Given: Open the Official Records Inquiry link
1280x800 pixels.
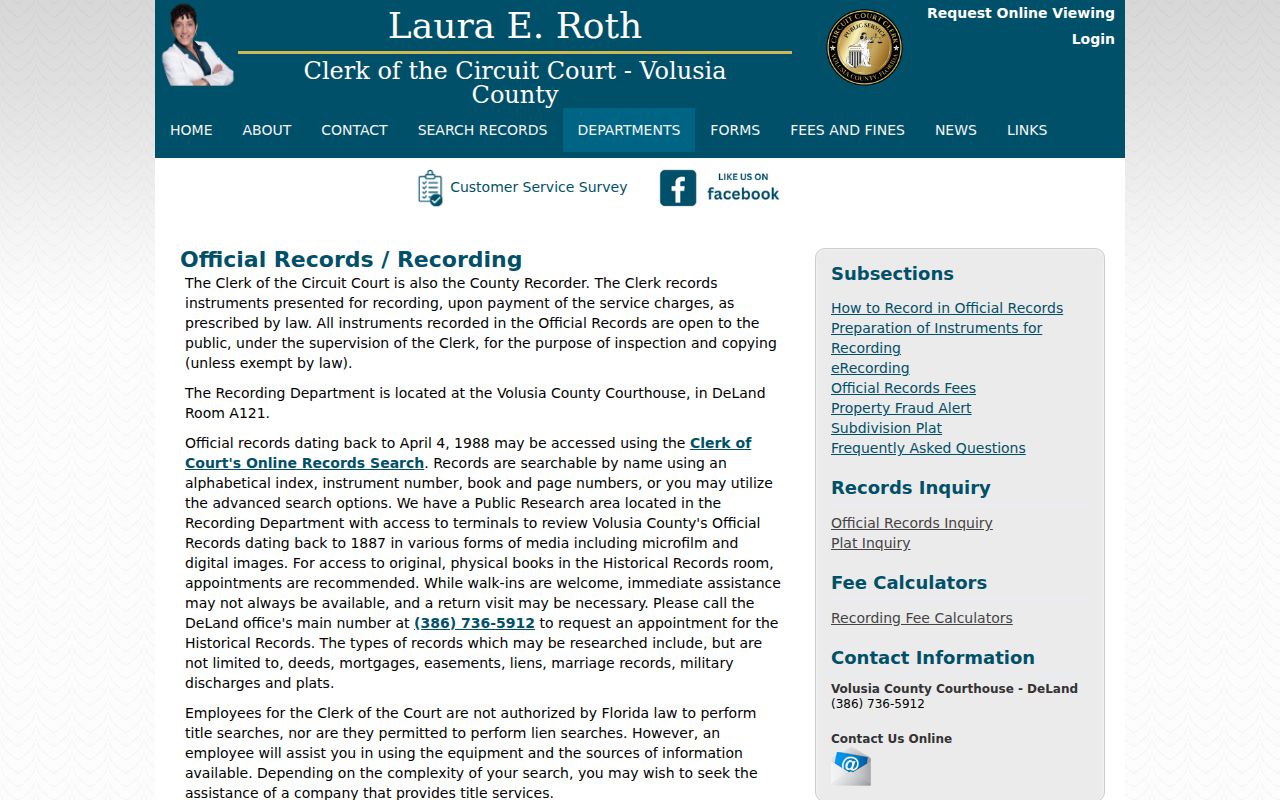Looking at the screenshot, I should tap(912, 523).
